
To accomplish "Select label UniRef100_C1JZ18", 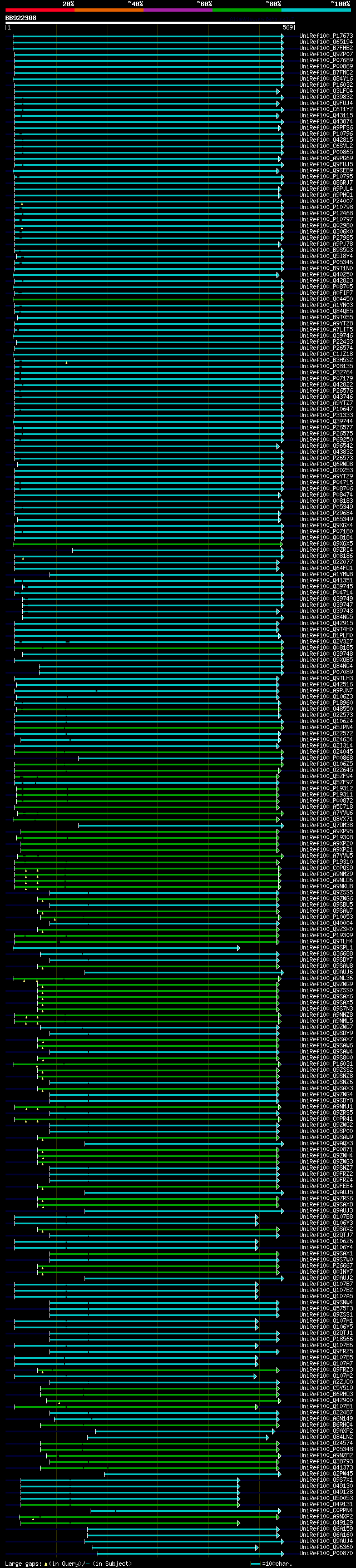I will coord(326,354).
